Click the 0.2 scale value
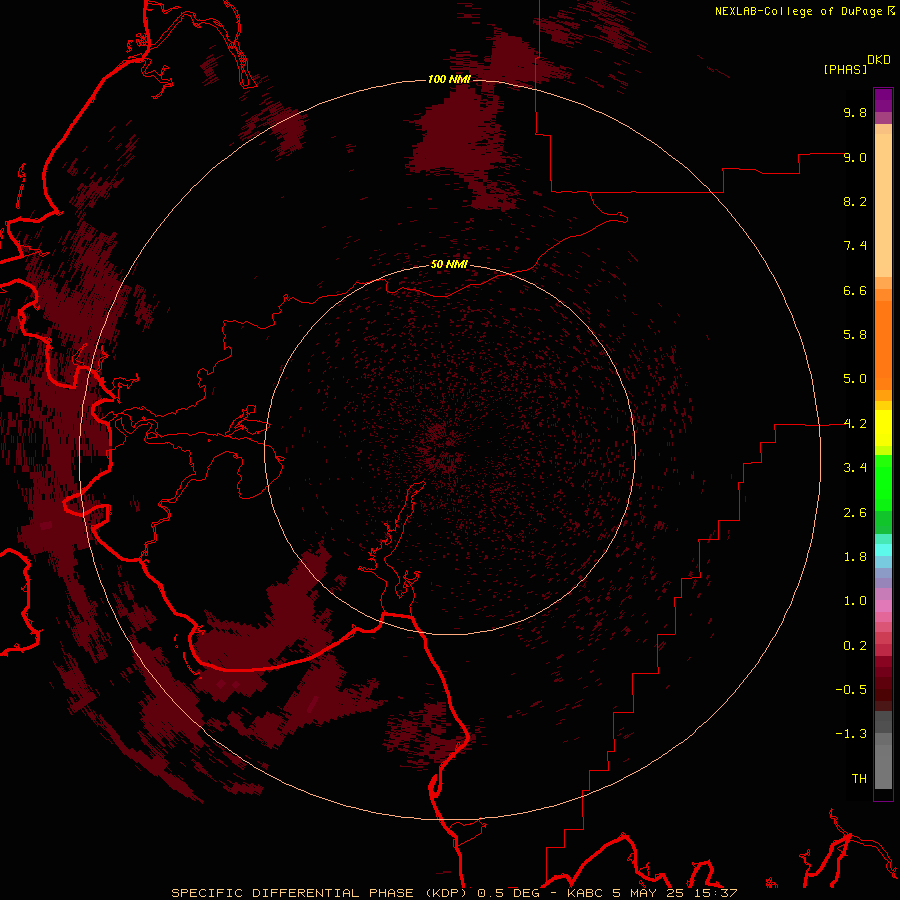 click(855, 646)
